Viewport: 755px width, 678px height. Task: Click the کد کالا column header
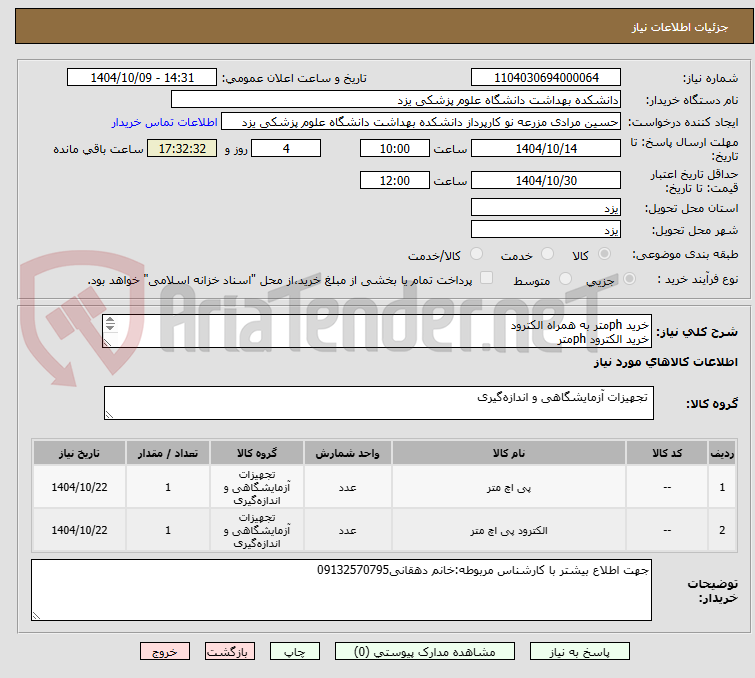tap(666, 453)
